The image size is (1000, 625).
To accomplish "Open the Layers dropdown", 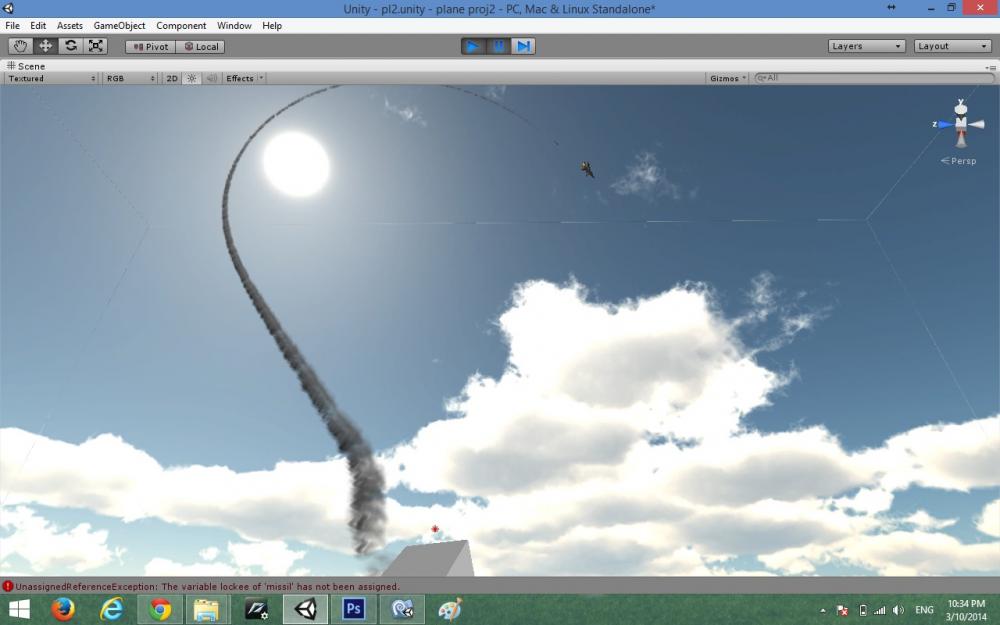I will [866, 46].
